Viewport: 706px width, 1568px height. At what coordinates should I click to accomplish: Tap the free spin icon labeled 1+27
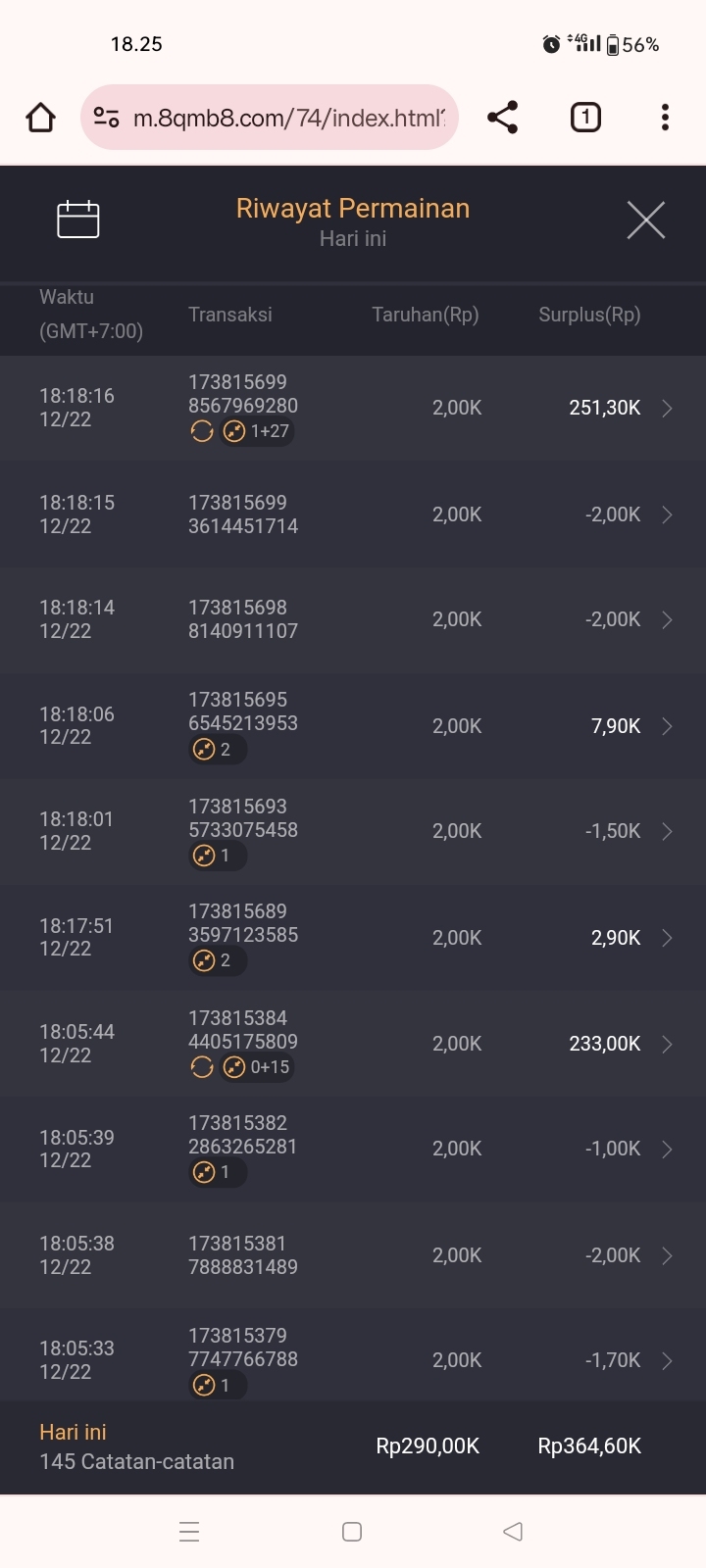coord(257,431)
